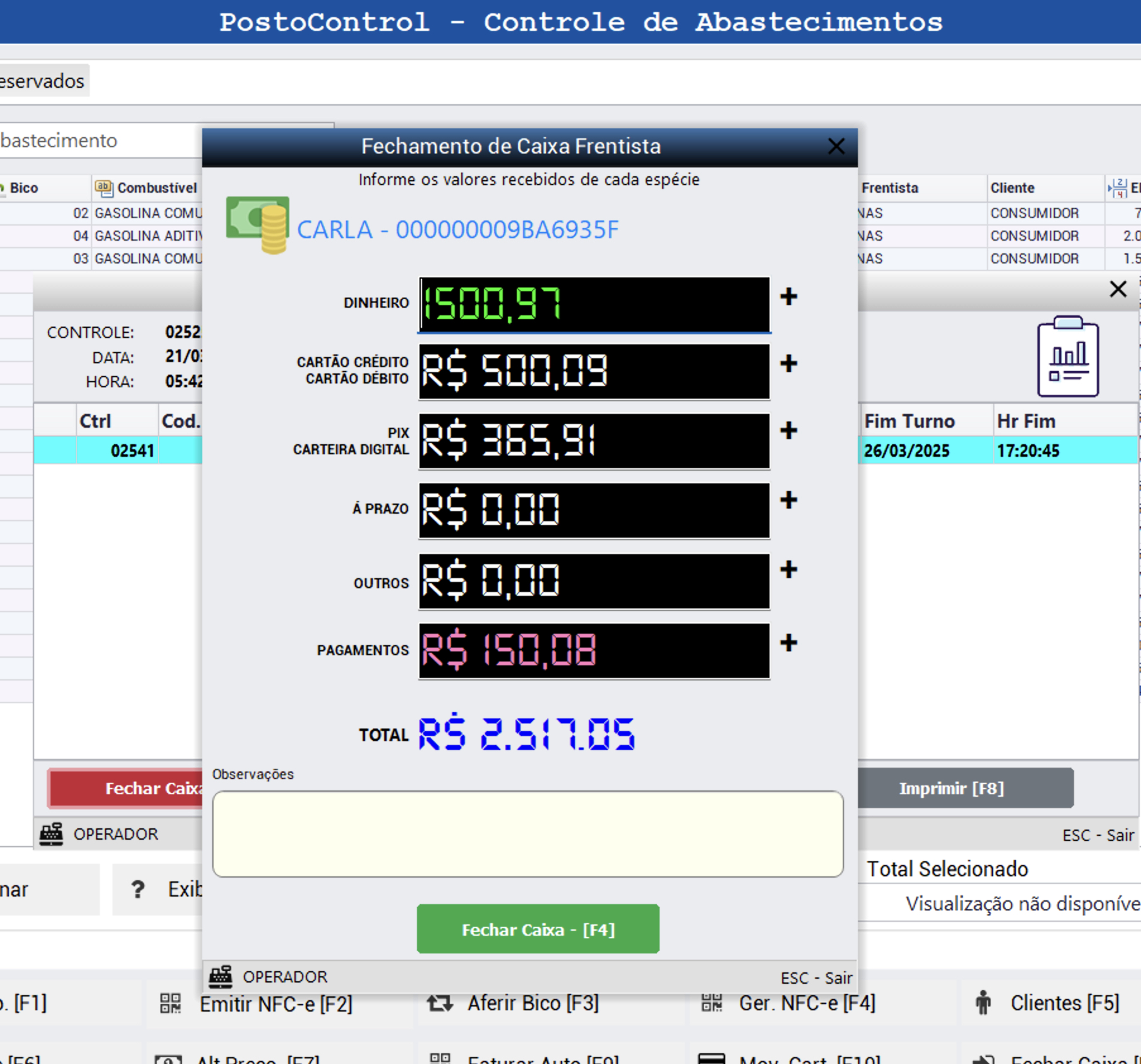Click the plus icon beside CARTÃO CRÉDITO
The image size is (1141, 1064).
coord(788,363)
